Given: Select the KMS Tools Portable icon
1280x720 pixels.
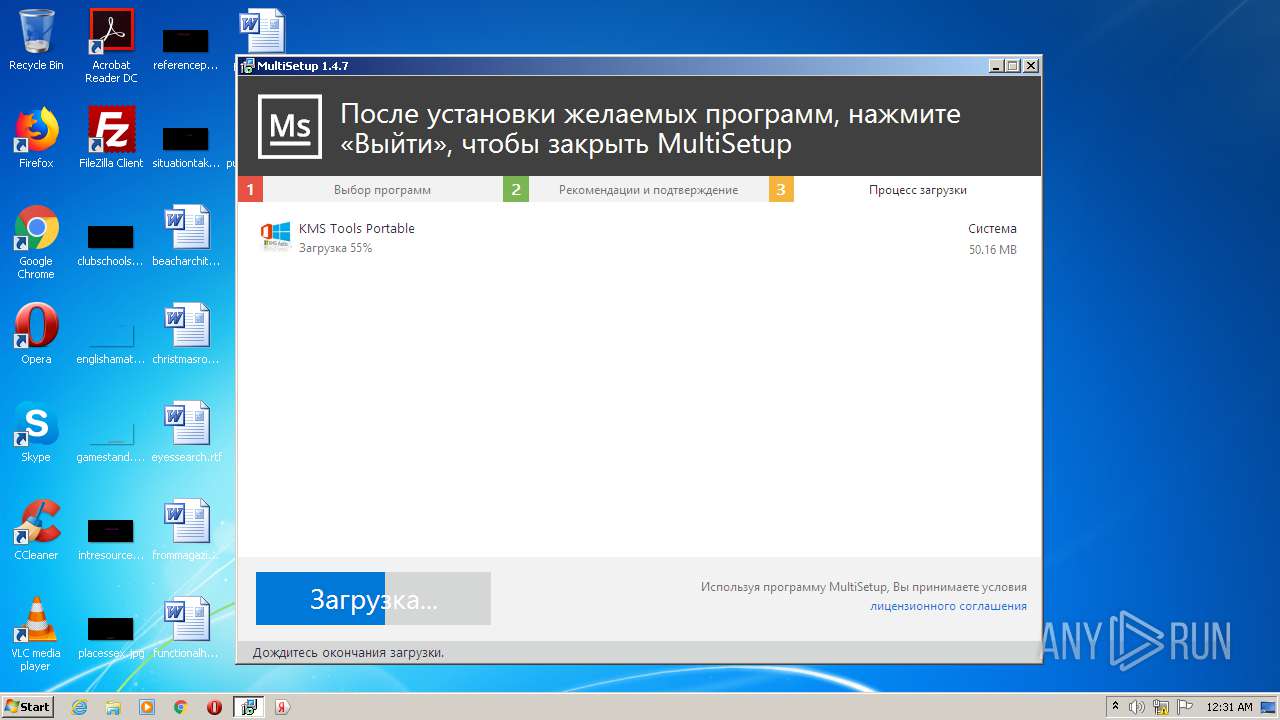Looking at the screenshot, I should pos(275,237).
